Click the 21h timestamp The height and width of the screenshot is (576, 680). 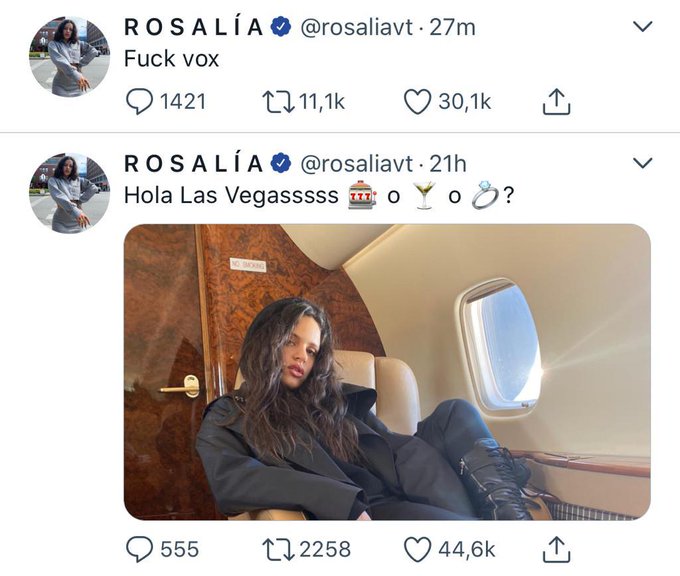[448, 164]
